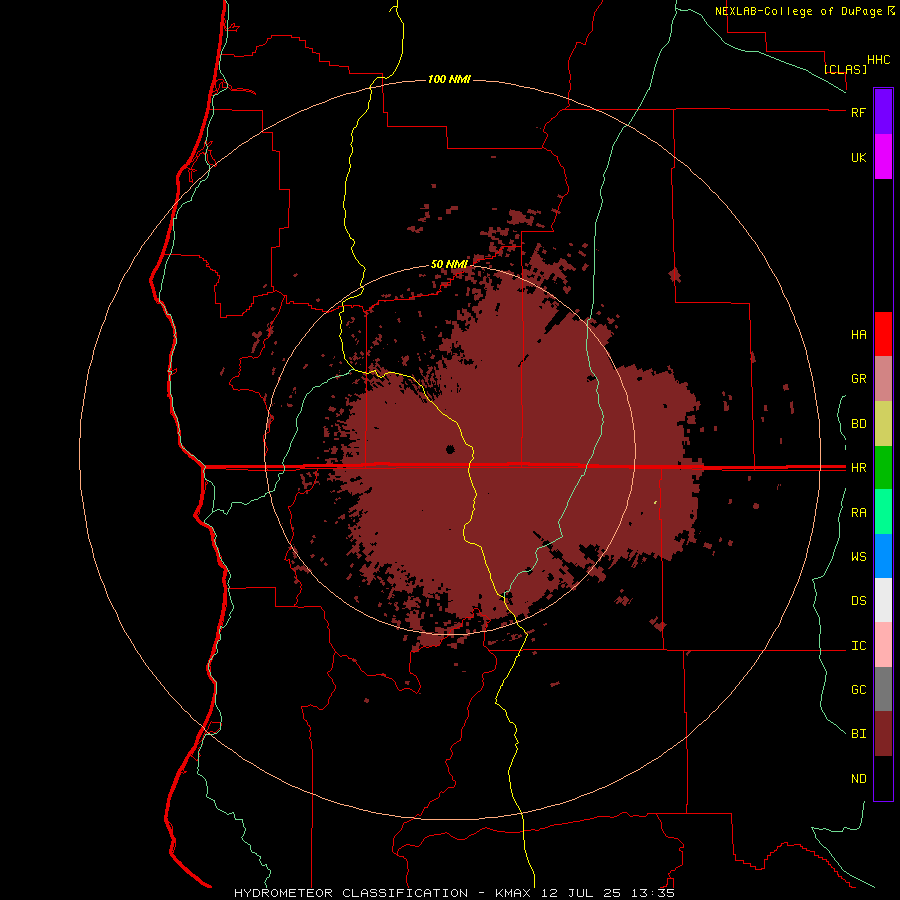Click the HHC product code label

point(878,60)
